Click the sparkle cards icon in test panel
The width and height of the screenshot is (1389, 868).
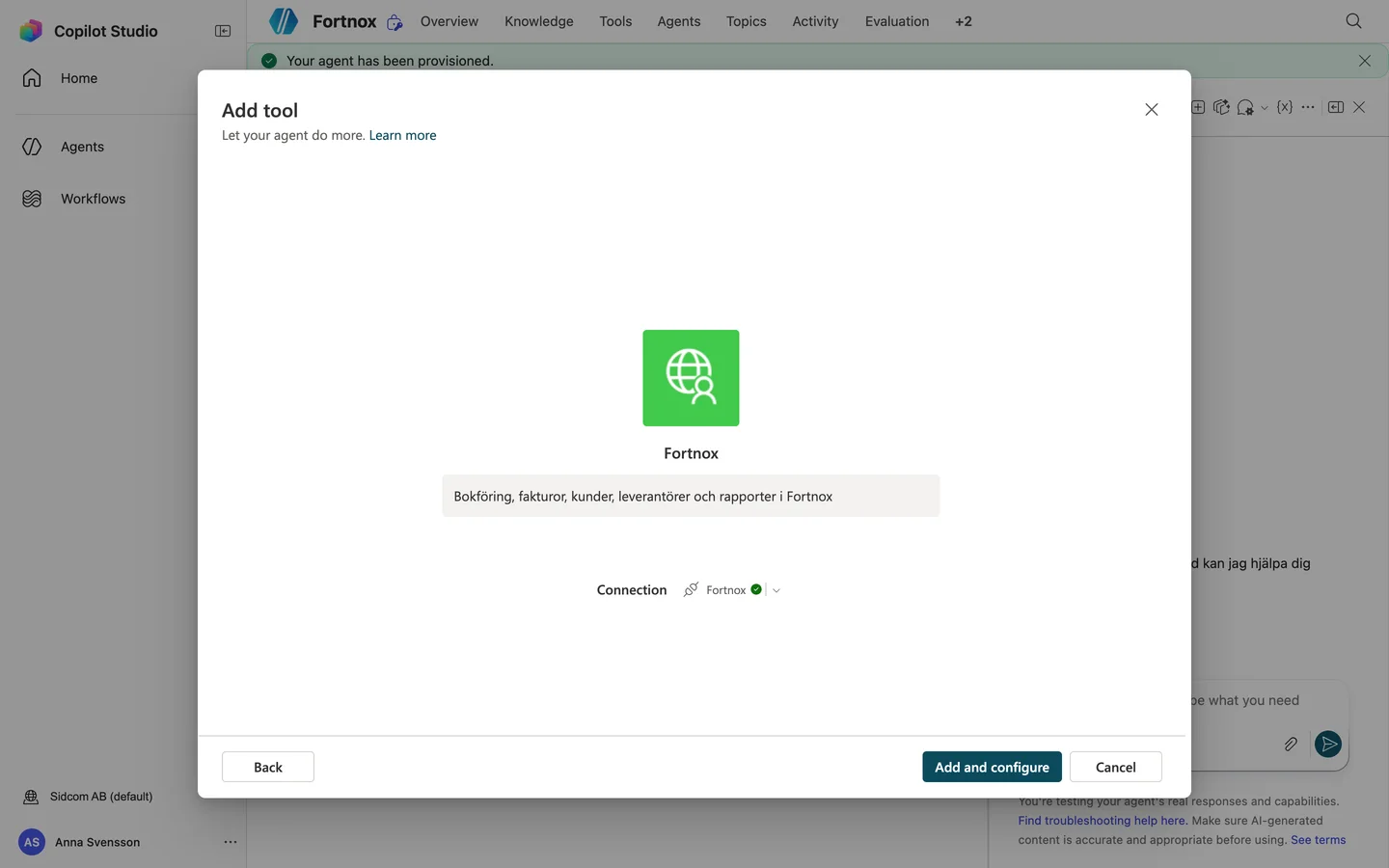tap(1221, 107)
